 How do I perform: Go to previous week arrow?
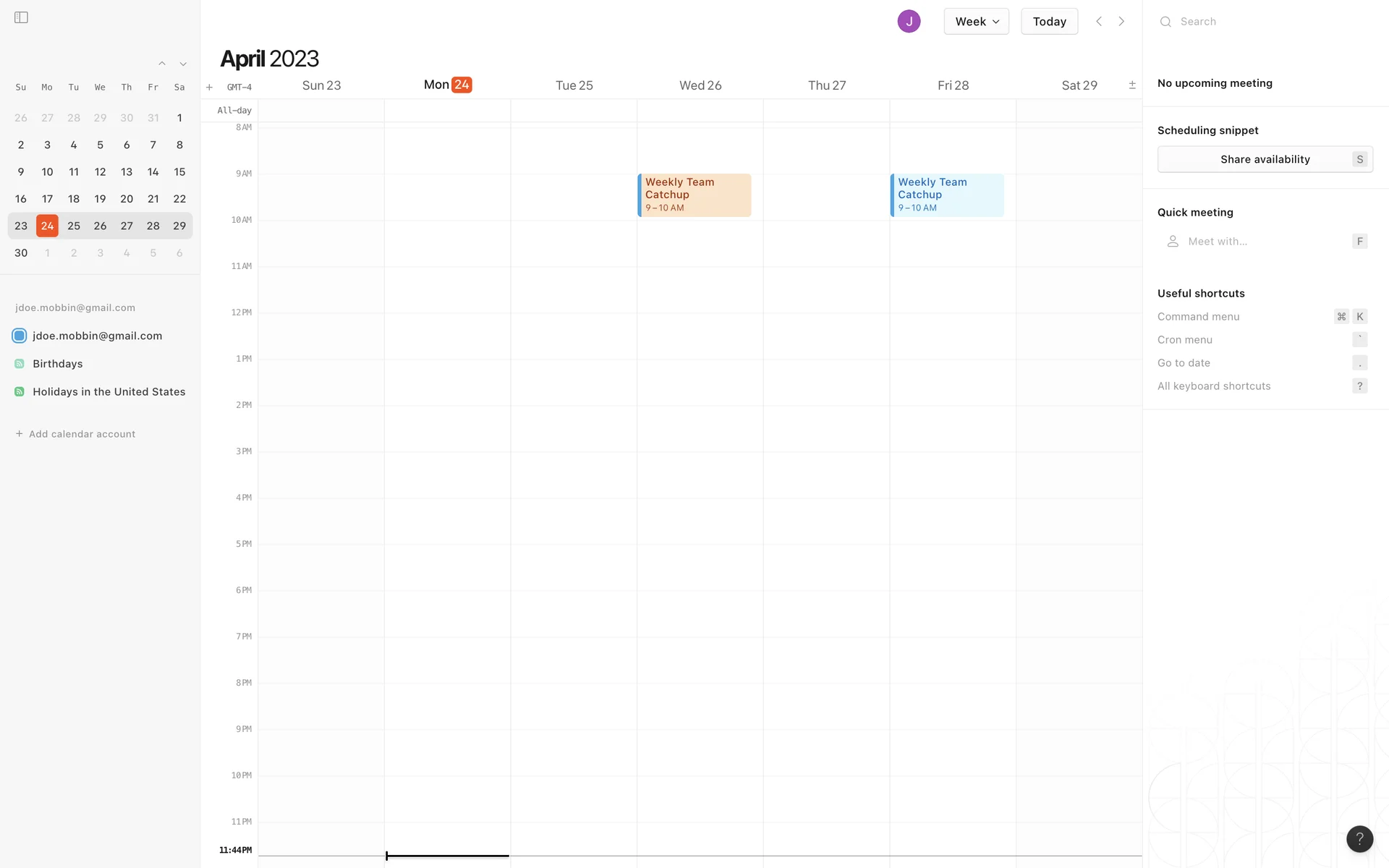tap(1099, 22)
